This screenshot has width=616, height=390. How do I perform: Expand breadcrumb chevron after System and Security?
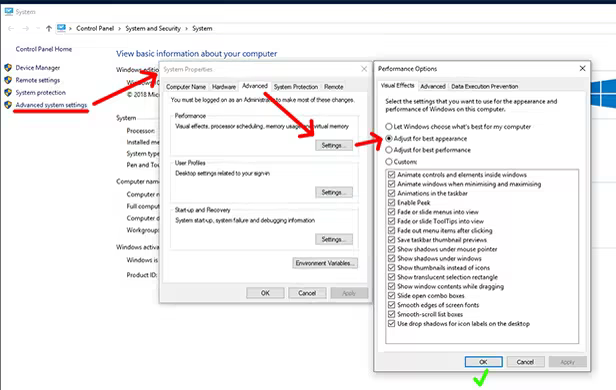click(186, 28)
